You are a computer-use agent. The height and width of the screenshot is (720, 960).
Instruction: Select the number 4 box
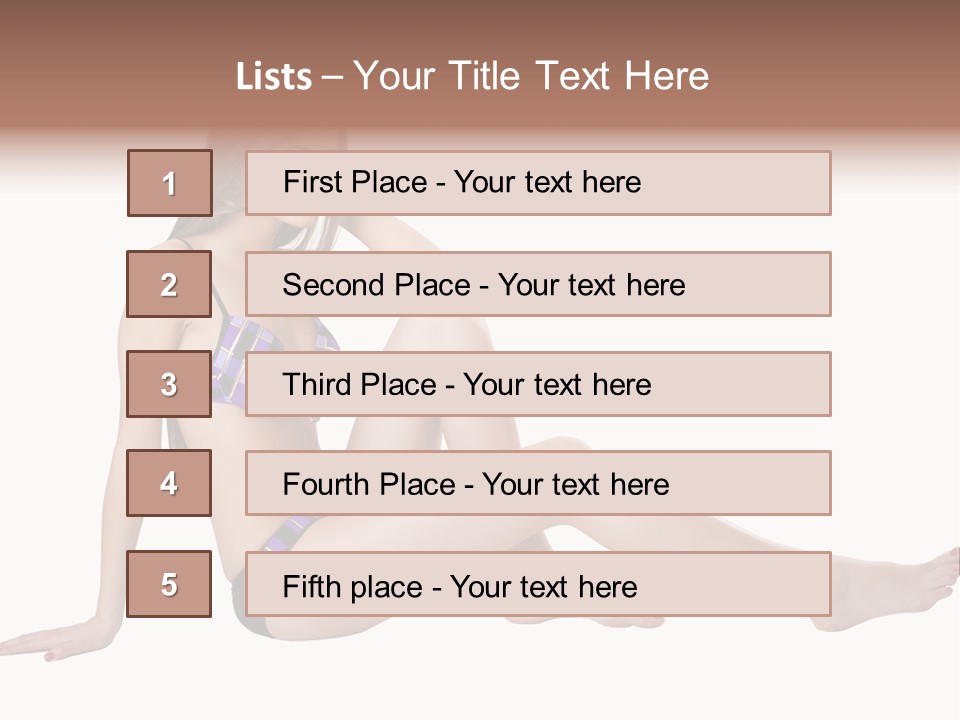(x=170, y=483)
